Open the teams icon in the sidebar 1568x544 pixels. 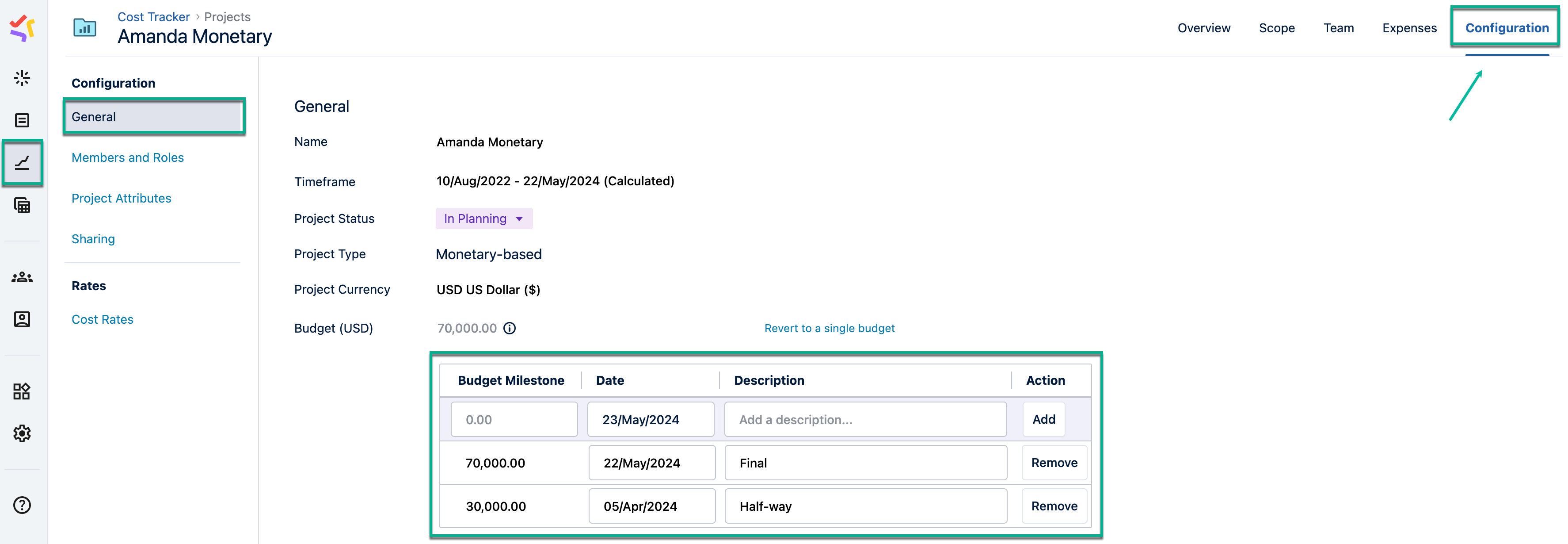point(22,277)
